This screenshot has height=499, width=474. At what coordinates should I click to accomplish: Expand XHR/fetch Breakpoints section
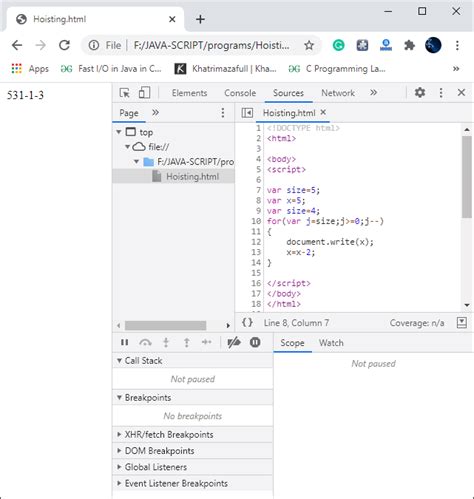193,435
